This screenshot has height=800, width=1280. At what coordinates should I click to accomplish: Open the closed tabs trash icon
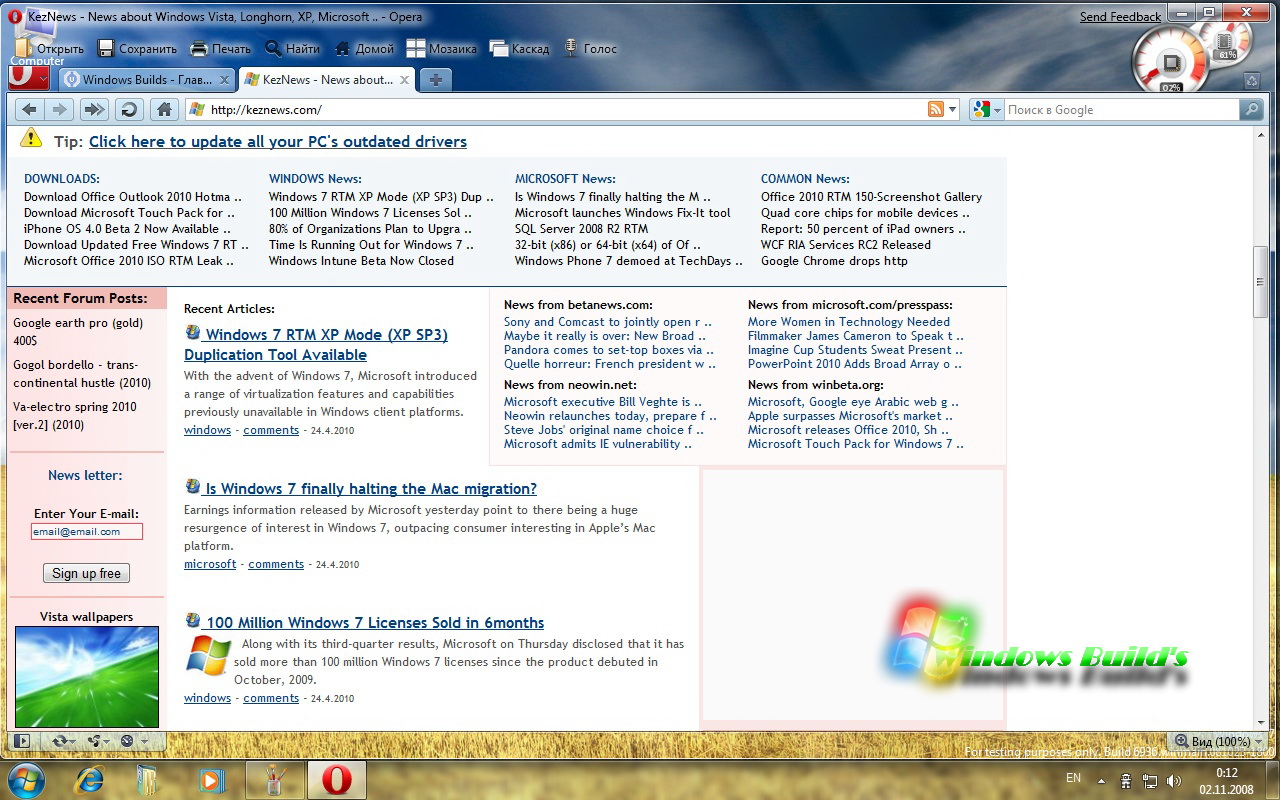tap(1251, 81)
